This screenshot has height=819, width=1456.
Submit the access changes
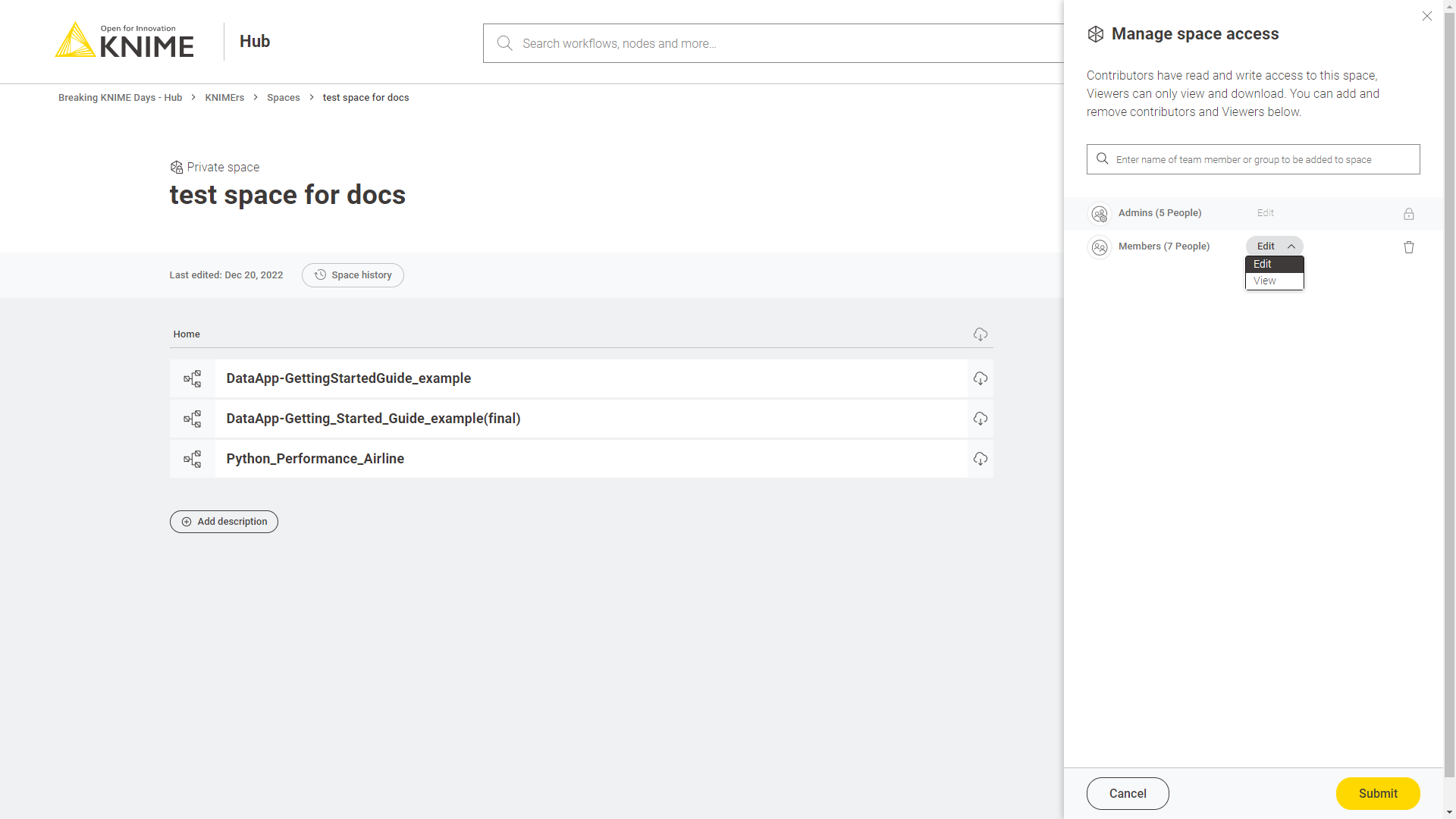1378,793
